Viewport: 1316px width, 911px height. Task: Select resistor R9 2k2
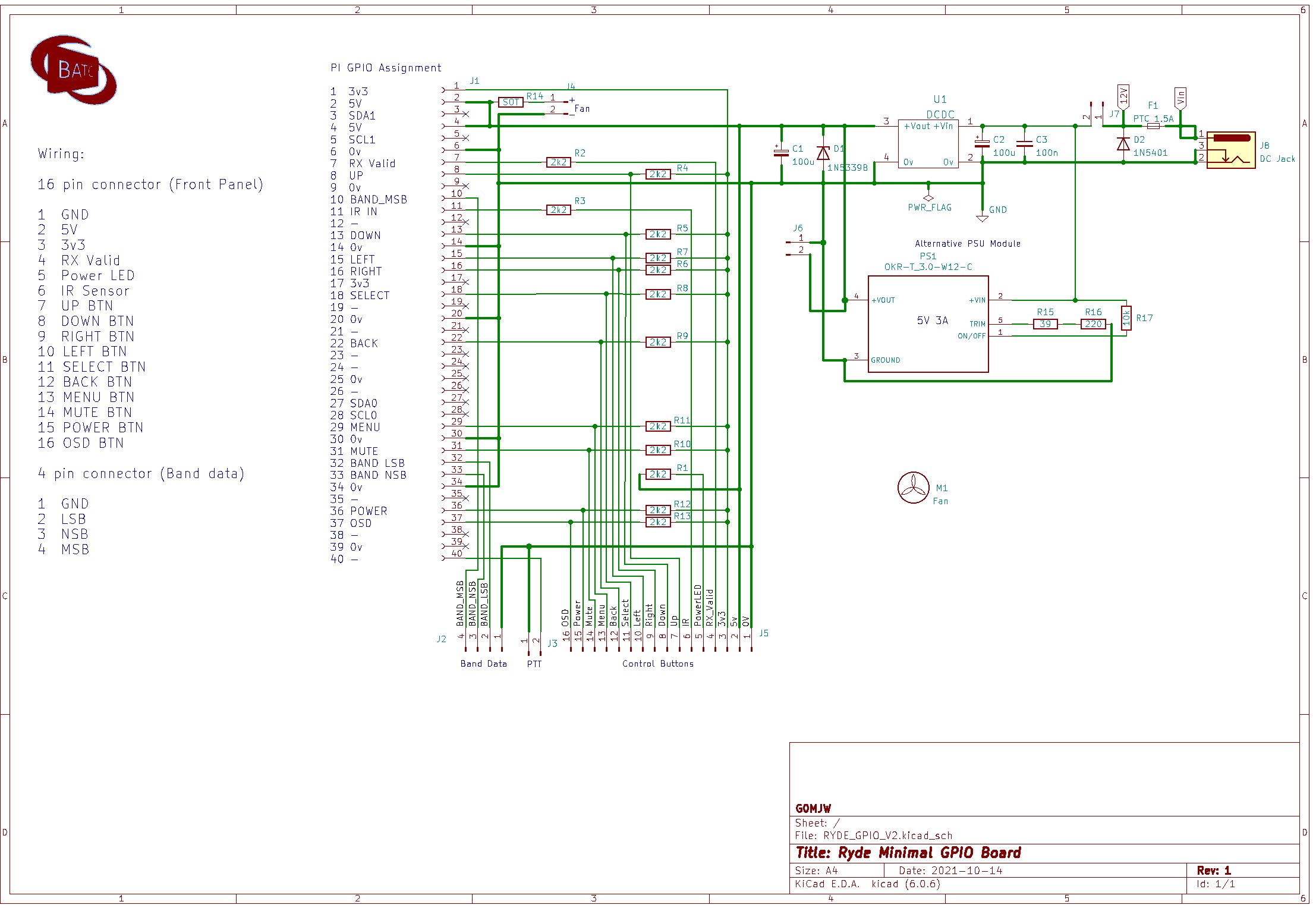[x=658, y=343]
